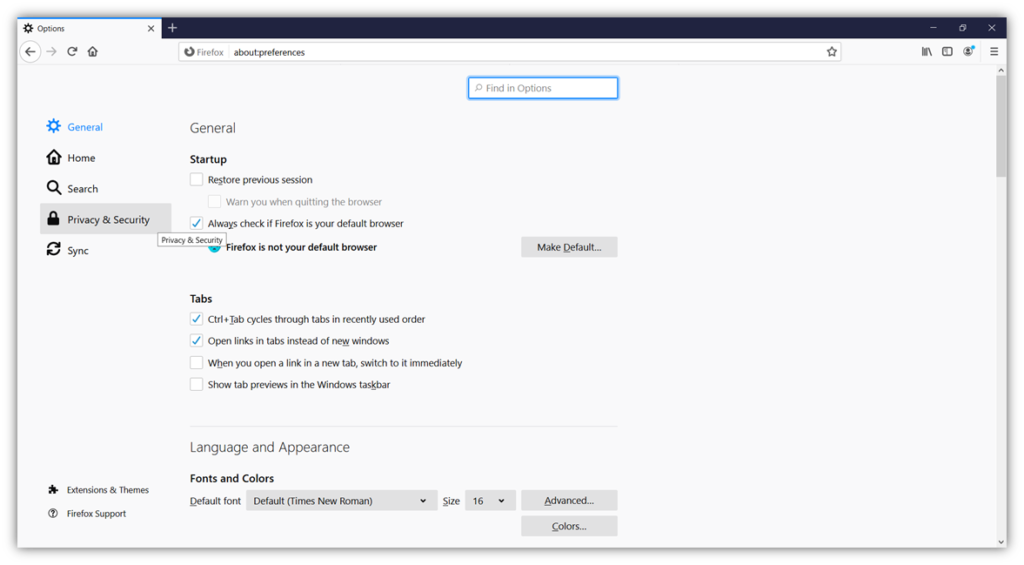The image size is (1024, 565).
Task: Click the Make Default... button
Action: click(x=569, y=247)
